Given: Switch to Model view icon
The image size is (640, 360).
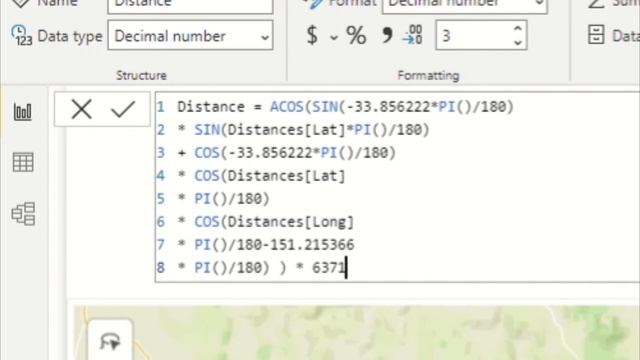Looking at the screenshot, I should 23,213.
